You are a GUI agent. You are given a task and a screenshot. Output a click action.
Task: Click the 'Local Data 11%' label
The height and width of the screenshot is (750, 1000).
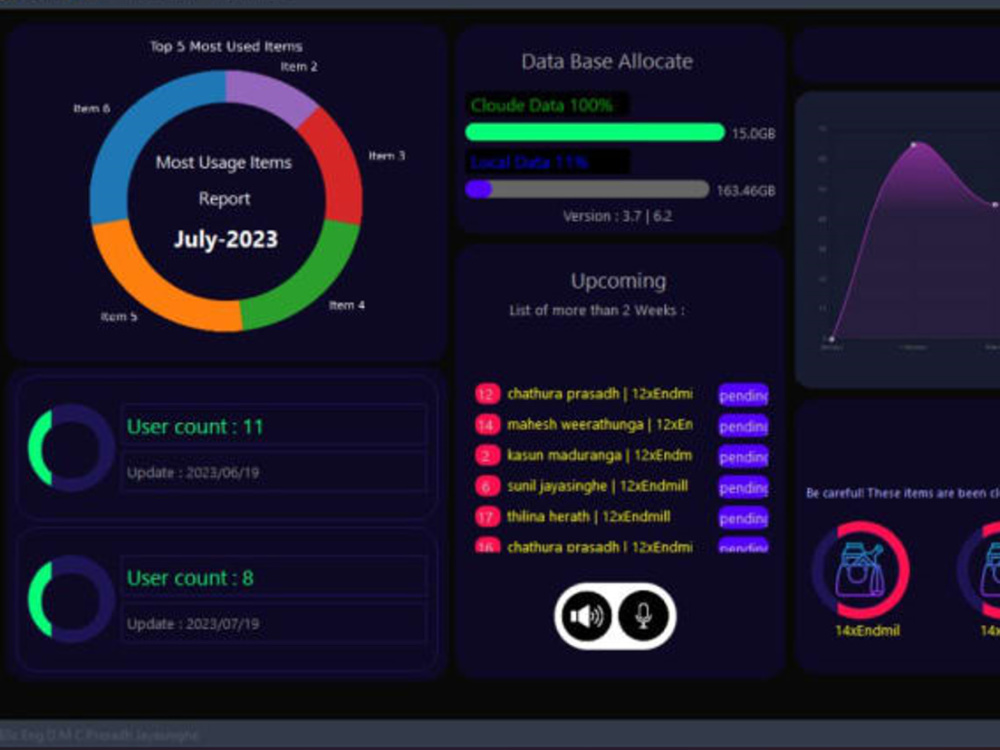point(529,162)
